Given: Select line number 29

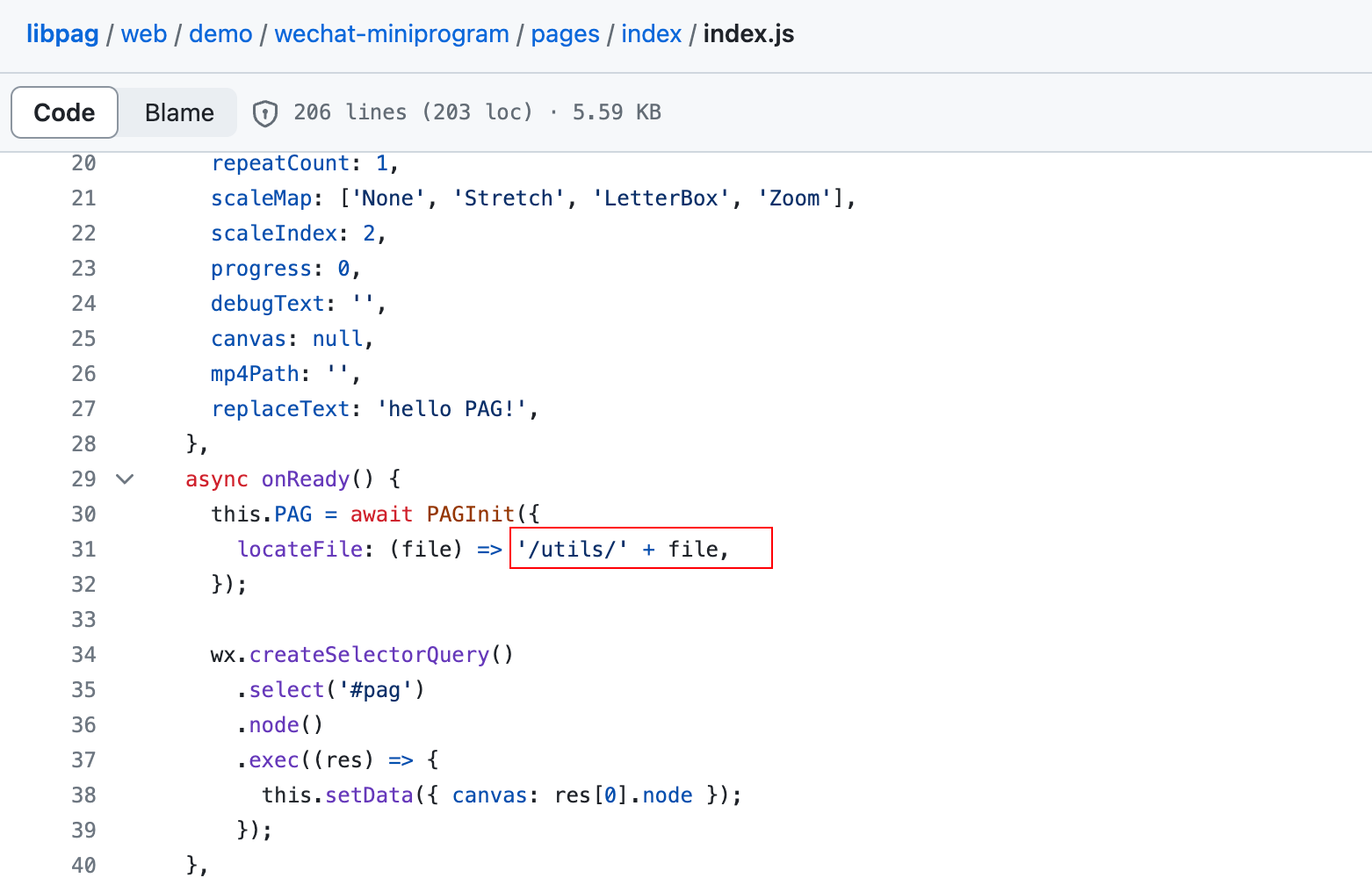Looking at the screenshot, I should click(x=83, y=478).
